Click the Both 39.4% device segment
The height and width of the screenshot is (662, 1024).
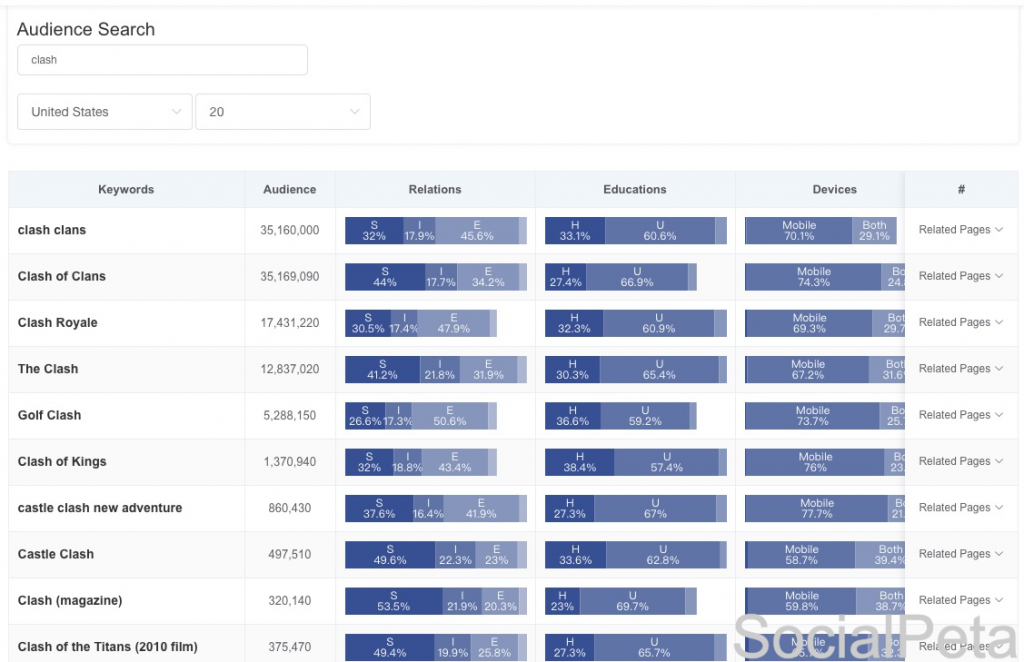coord(880,555)
